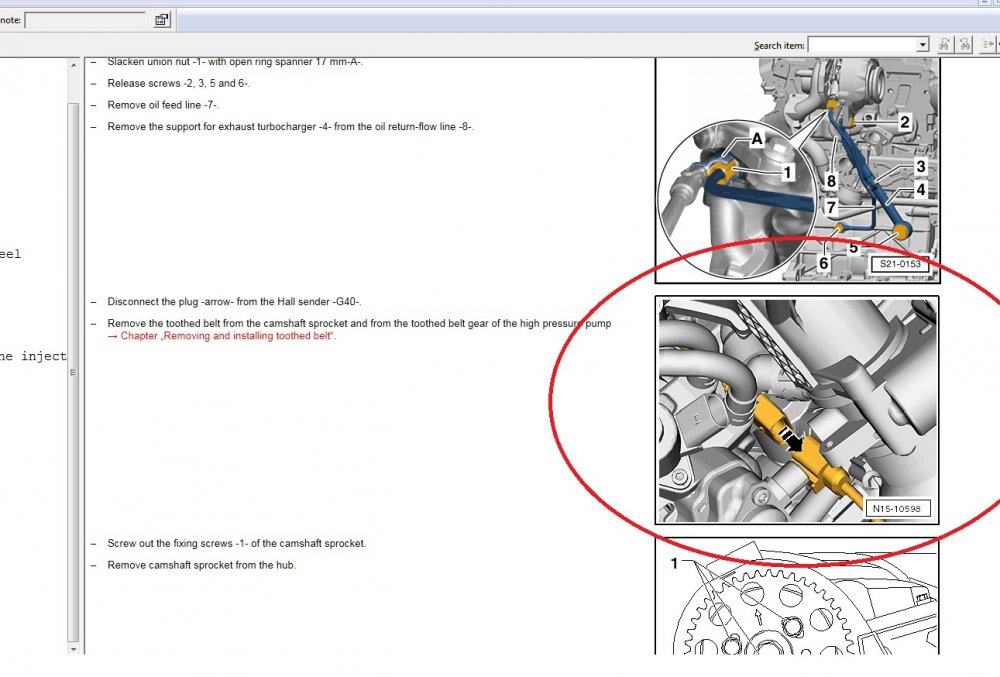Screen dimensions: 1000x677
Task: Click the turbocharger oil line illustration S21-0153
Action: (x=797, y=170)
